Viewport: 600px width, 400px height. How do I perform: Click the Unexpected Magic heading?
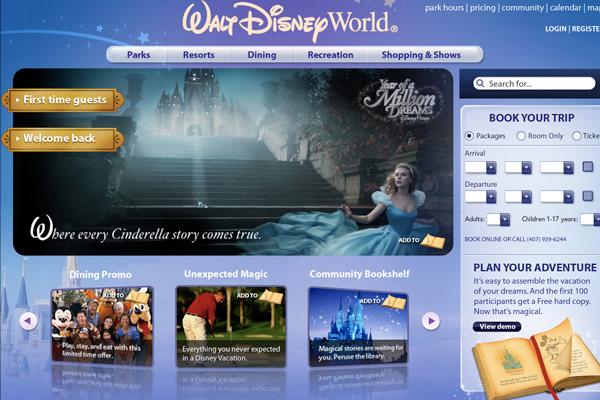[226, 274]
